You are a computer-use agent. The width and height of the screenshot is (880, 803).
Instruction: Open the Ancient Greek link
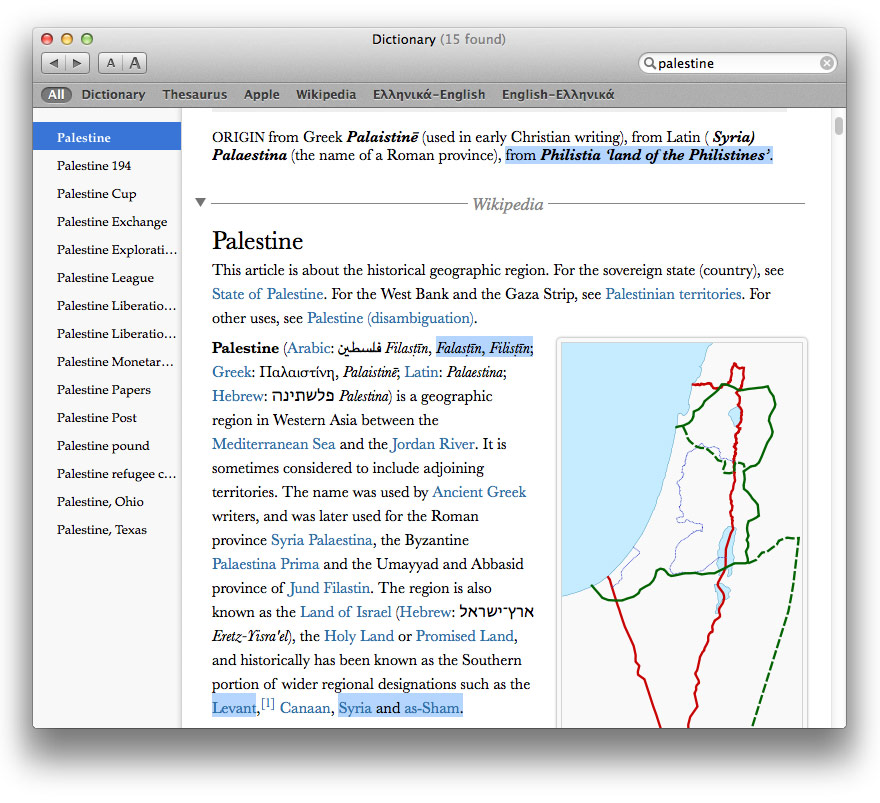tap(479, 492)
